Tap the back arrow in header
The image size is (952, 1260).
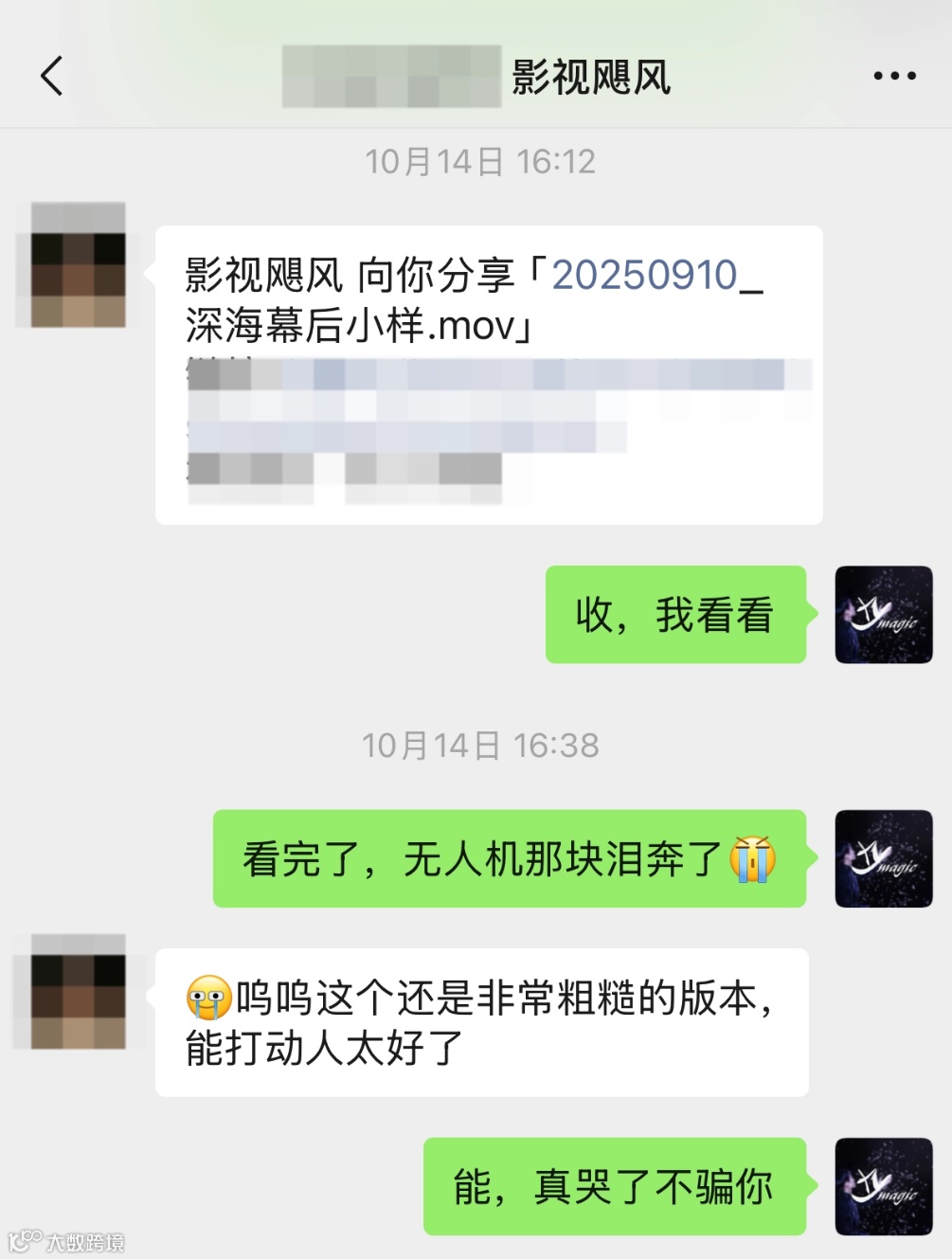click(52, 76)
